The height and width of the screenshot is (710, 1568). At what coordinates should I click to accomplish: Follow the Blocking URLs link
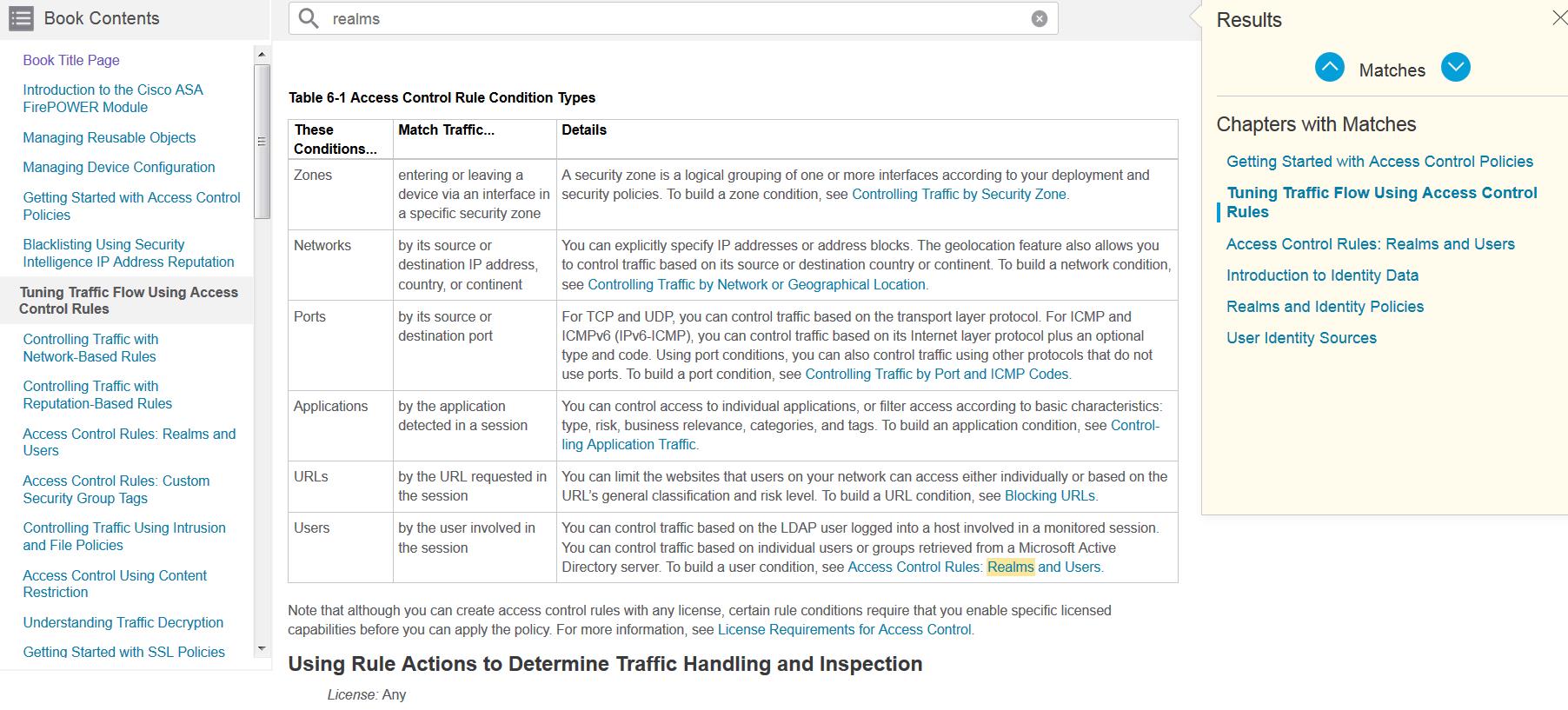[1050, 496]
